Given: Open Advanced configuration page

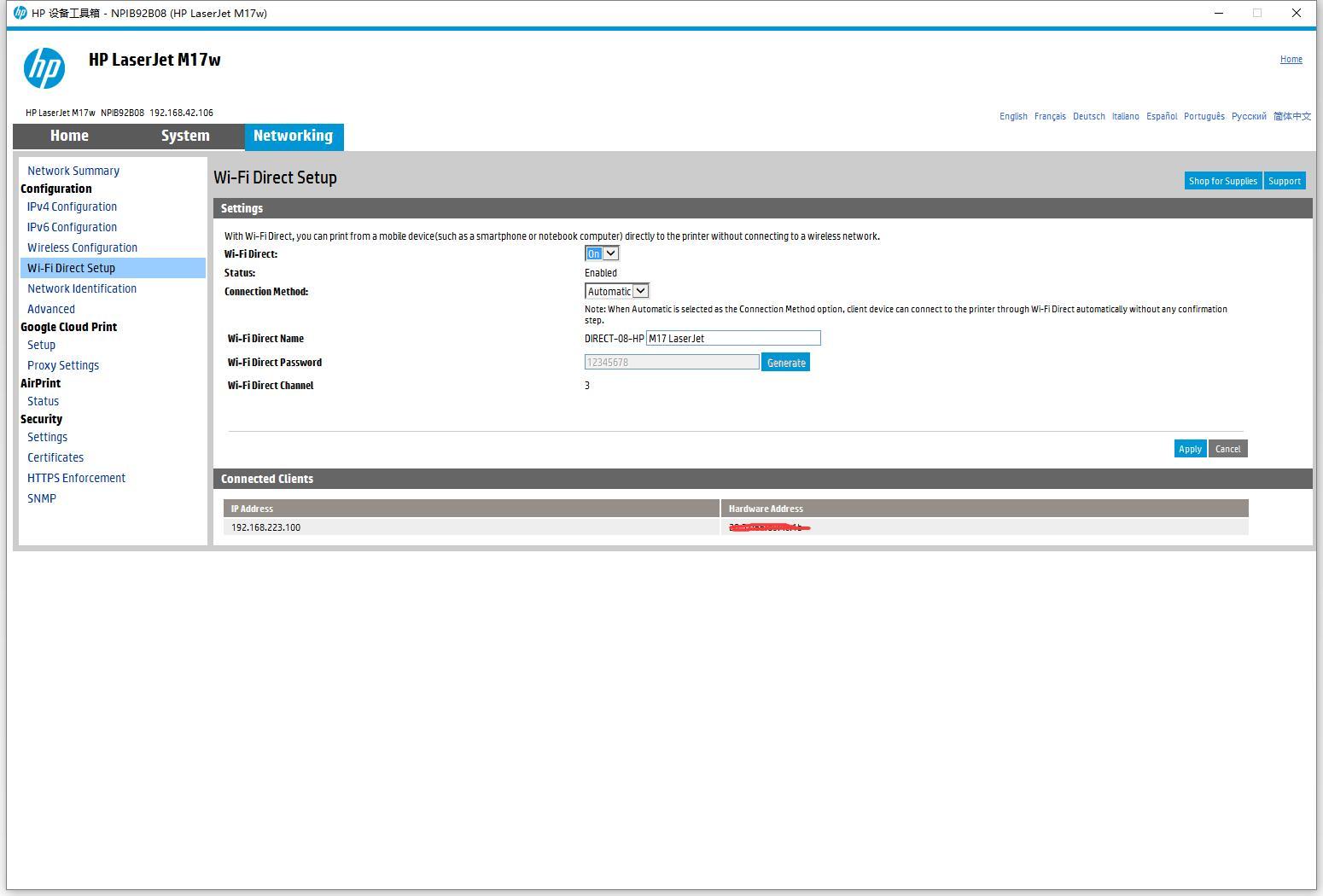Looking at the screenshot, I should [51, 309].
